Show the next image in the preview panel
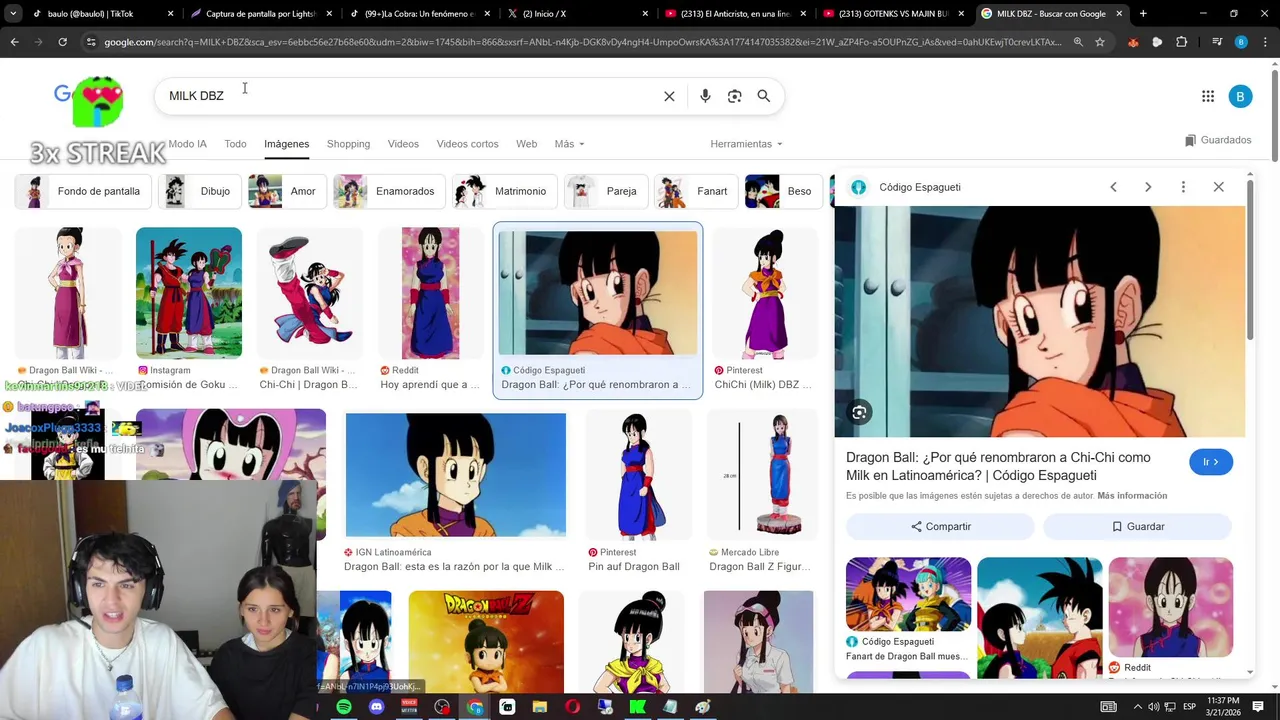This screenshot has height=720, width=1280. [x=1148, y=187]
